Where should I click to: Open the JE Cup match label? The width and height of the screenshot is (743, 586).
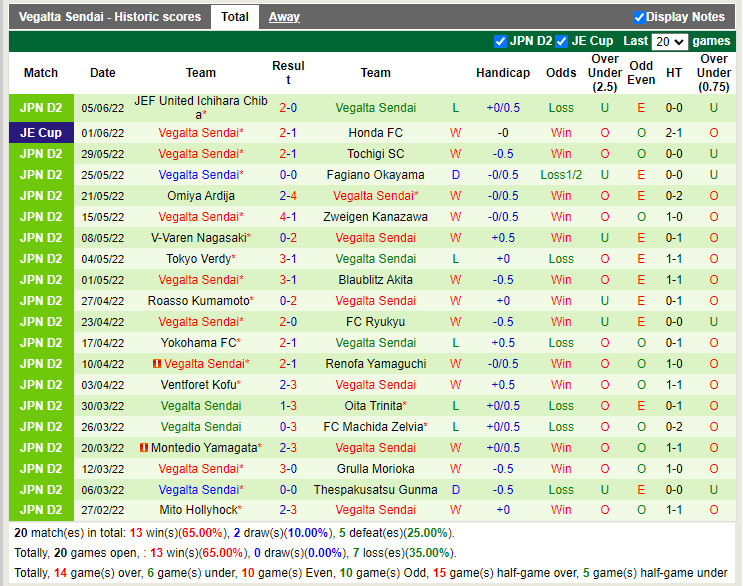click(x=41, y=133)
